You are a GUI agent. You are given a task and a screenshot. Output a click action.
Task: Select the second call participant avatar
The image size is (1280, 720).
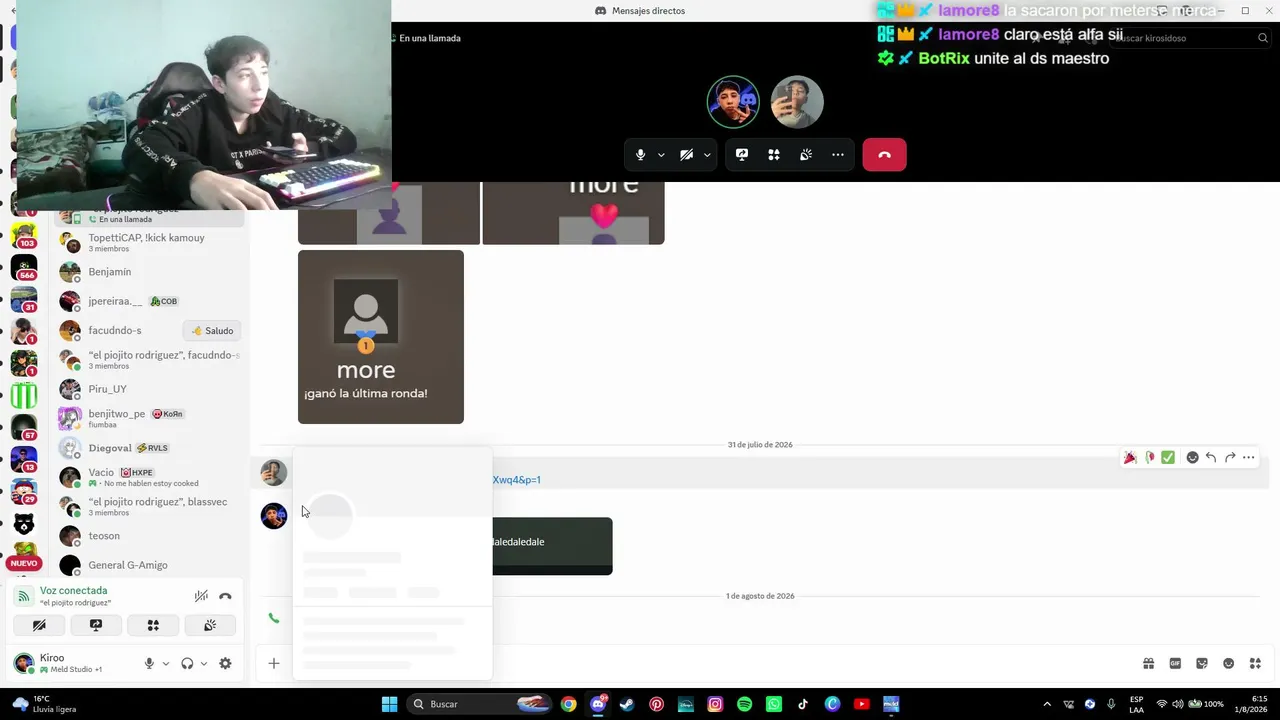(797, 102)
